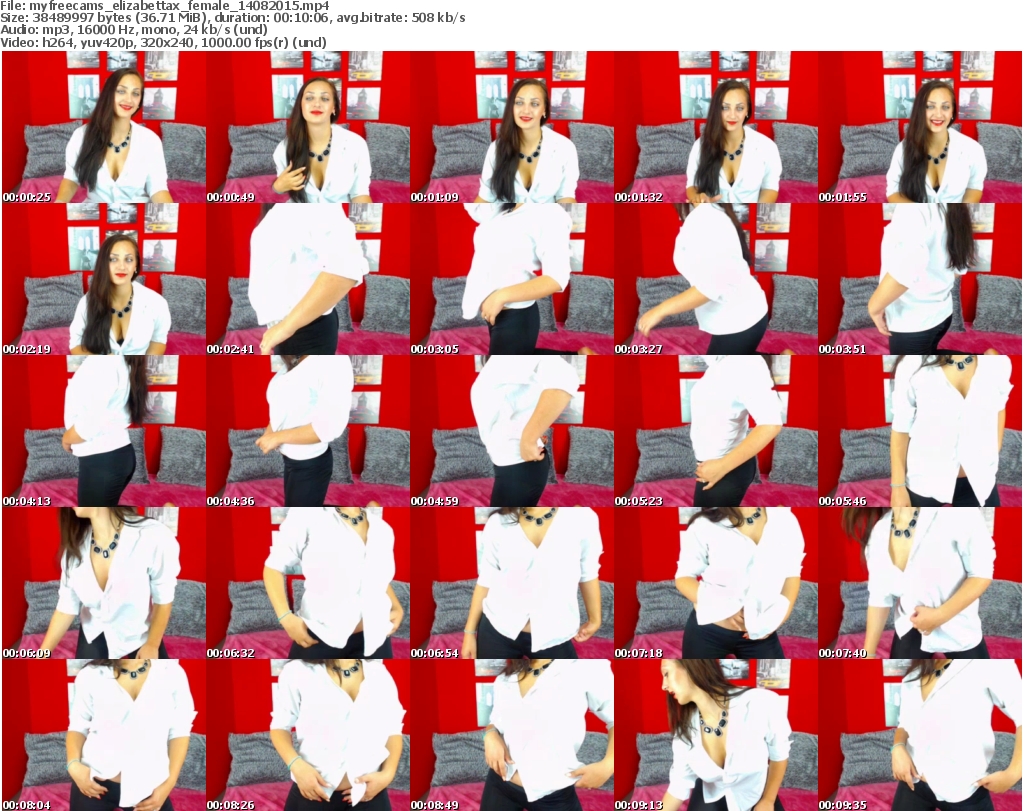Open the frame timestamped 00:01:09

pos(512,127)
